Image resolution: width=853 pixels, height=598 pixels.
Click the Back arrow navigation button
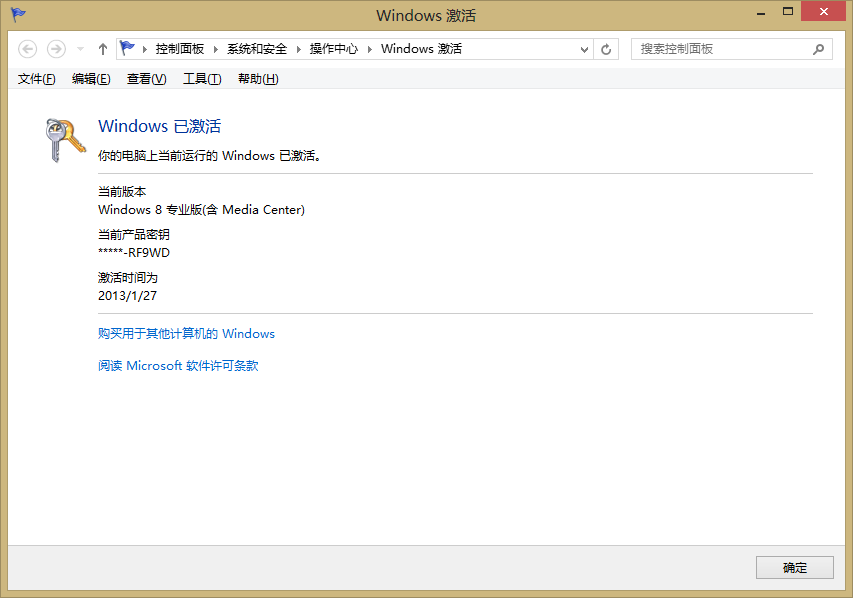coord(28,49)
